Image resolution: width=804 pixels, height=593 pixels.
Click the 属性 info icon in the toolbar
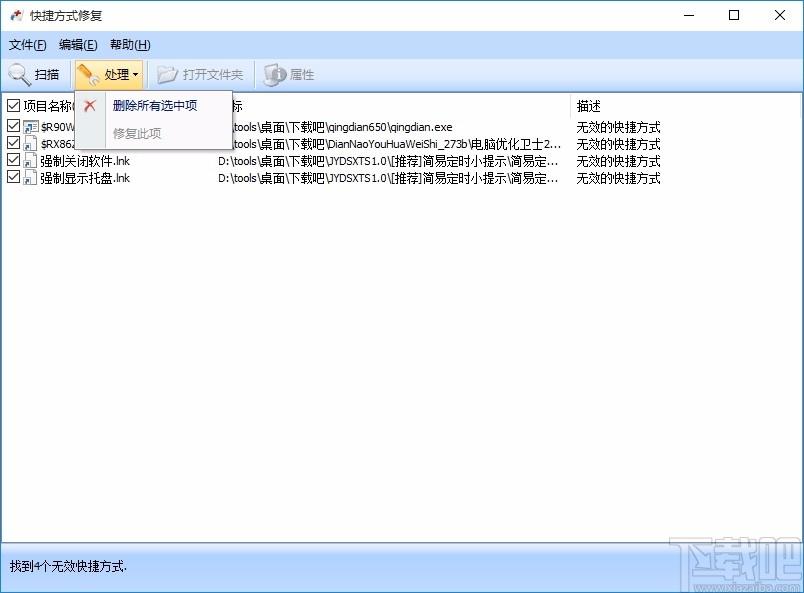click(x=274, y=75)
